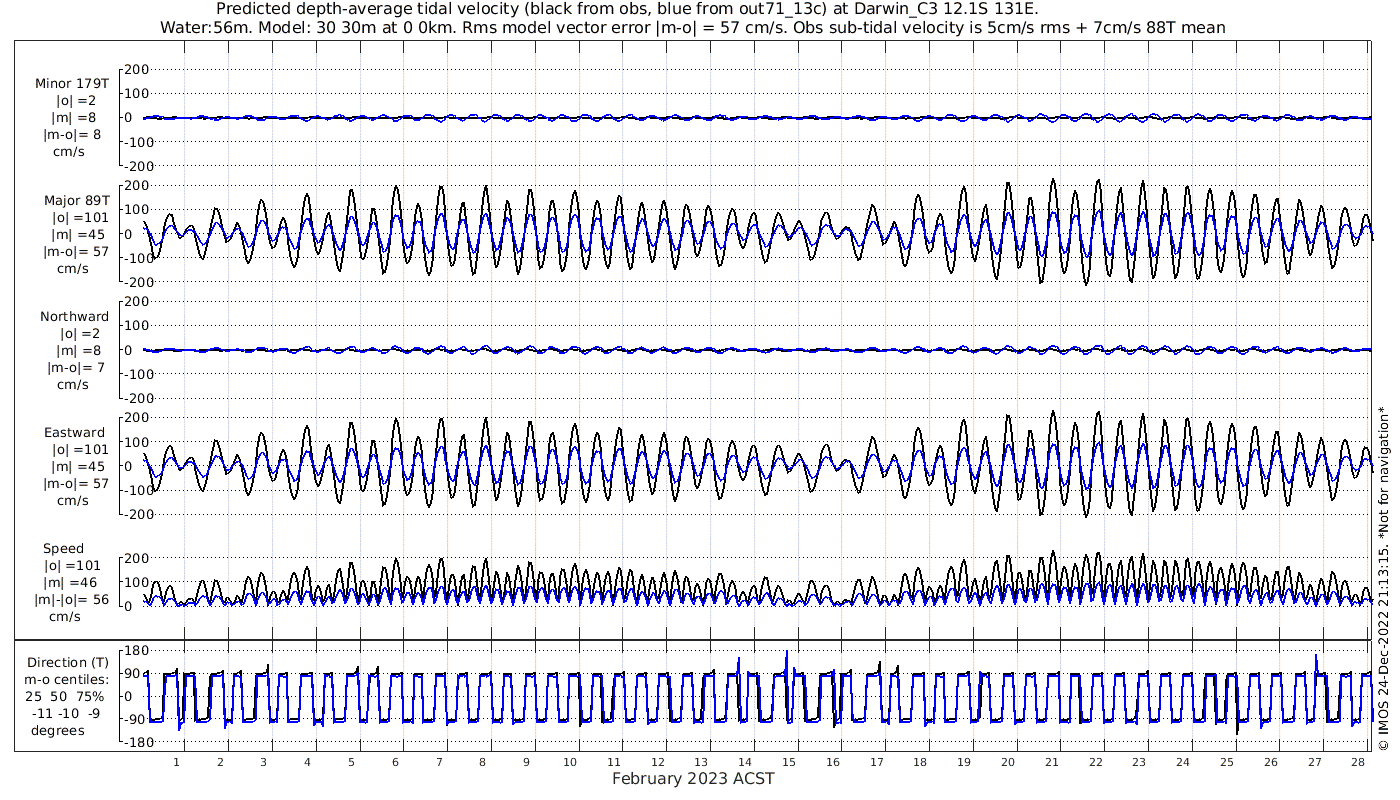1400x800 pixels.
Task: Click day tick label '25' on time axis
Action: (x=1227, y=762)
